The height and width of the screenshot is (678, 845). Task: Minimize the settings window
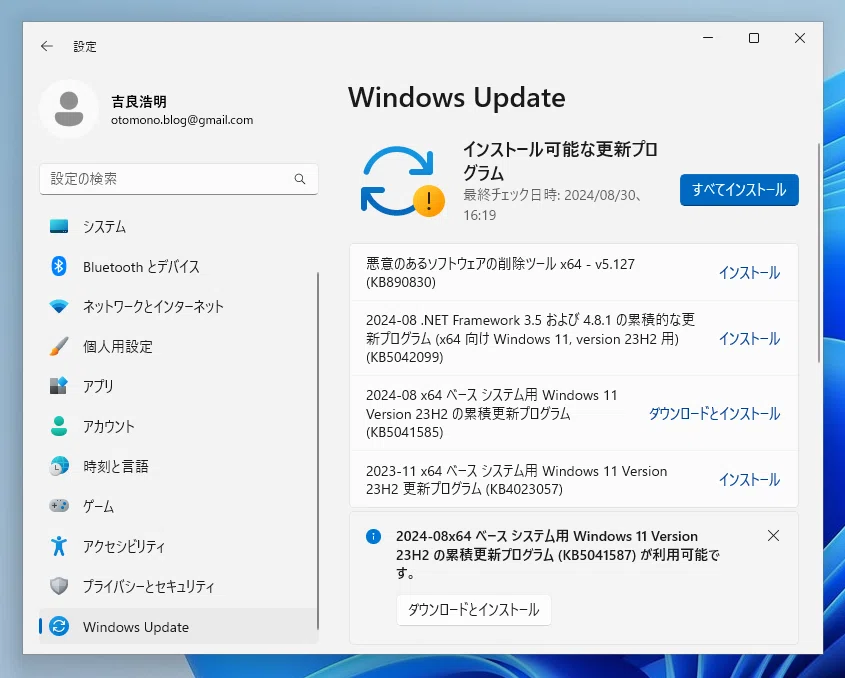point(708,38)
